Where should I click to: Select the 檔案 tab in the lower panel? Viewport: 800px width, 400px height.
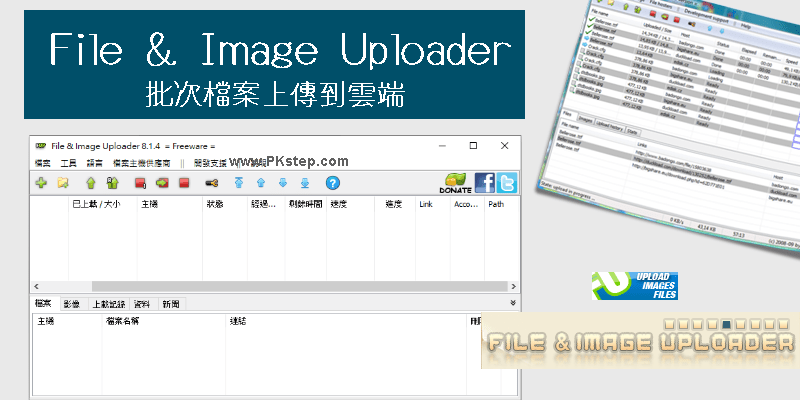click(43, 304)
